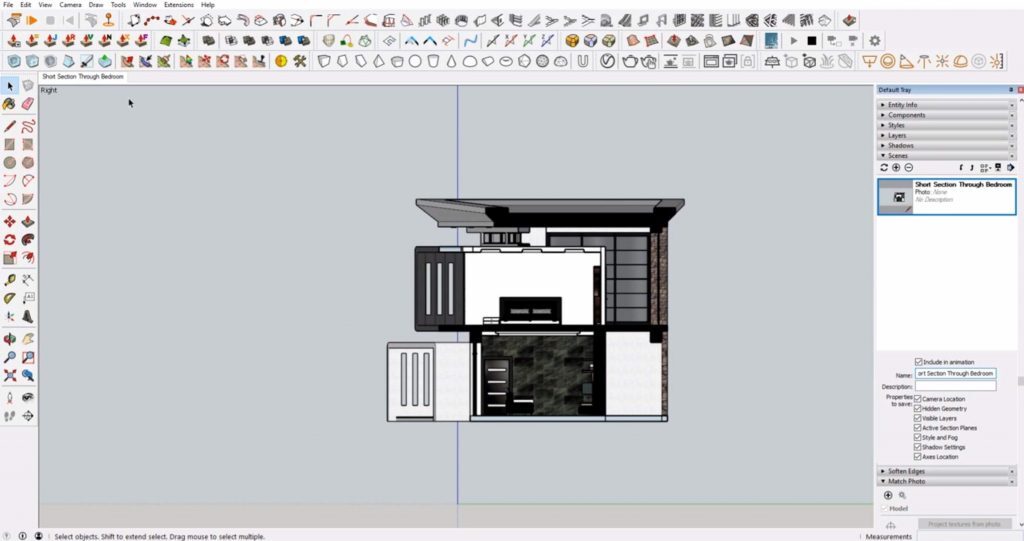Select the Eraser tool

27,104
